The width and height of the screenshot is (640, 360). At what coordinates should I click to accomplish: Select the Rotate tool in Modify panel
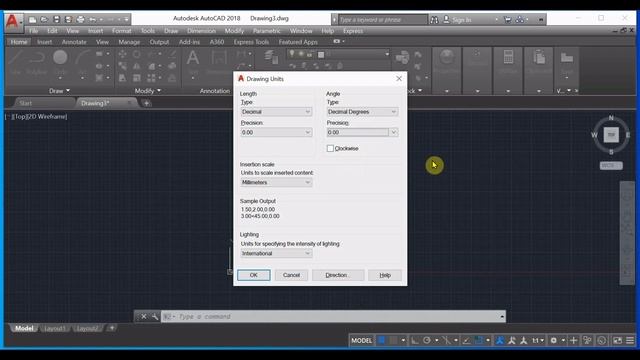[137, 54]
